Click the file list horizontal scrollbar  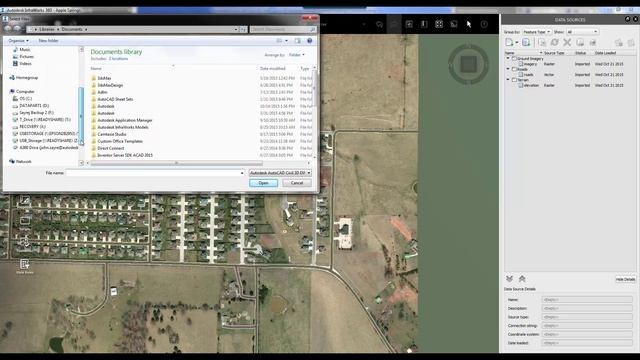click(176, 163)
